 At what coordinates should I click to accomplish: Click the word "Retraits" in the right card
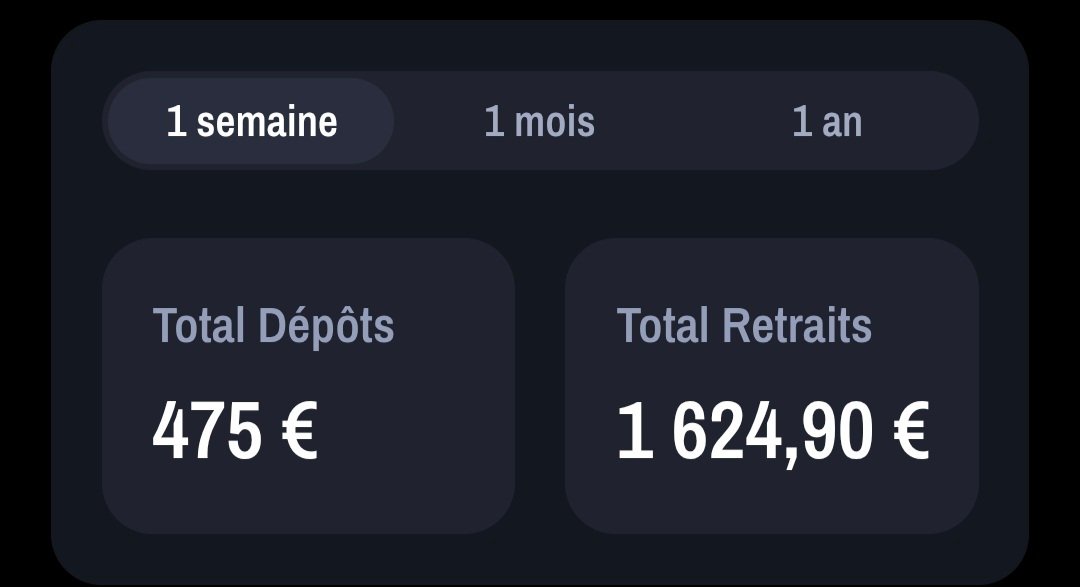click(x=797, y=325)
